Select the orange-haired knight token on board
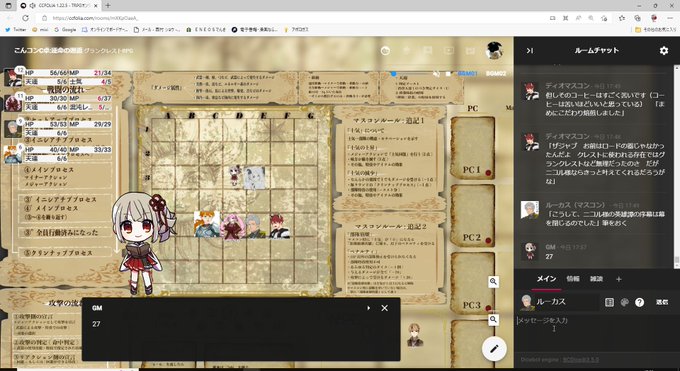The height and width of the screenshot is (371, 680). [x=206, y=224]
